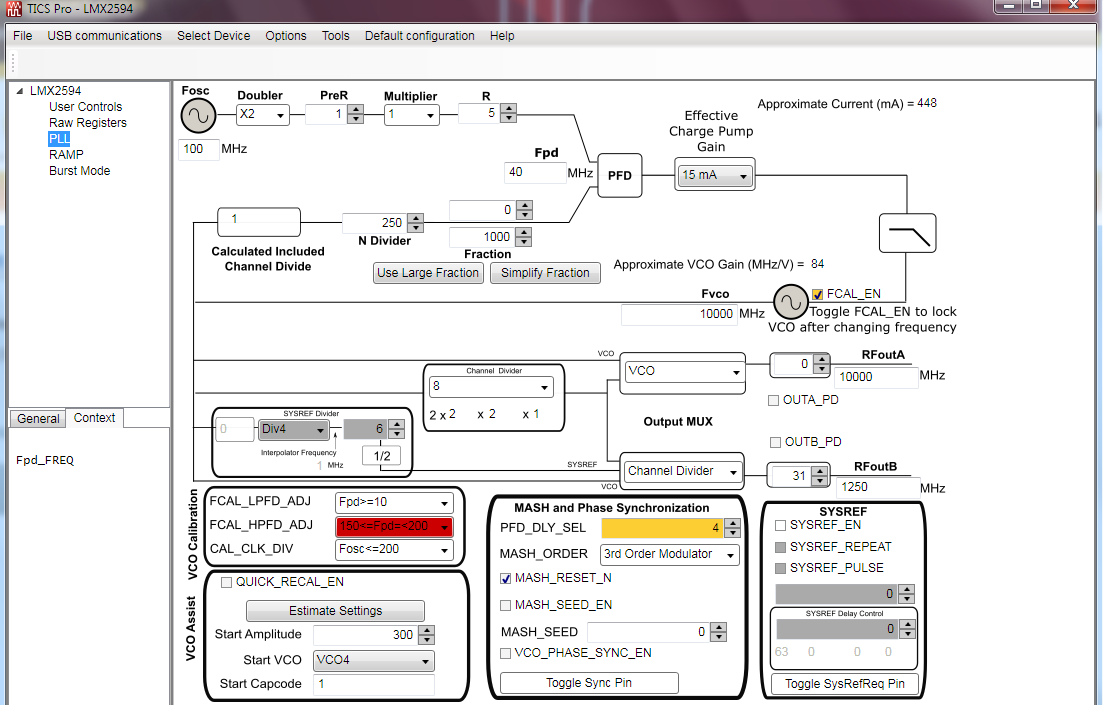The width and height of the screenshot is (1103, 705).
Task: Open SYSREF Divider Div4 dropdown
Action: (294, 429)
